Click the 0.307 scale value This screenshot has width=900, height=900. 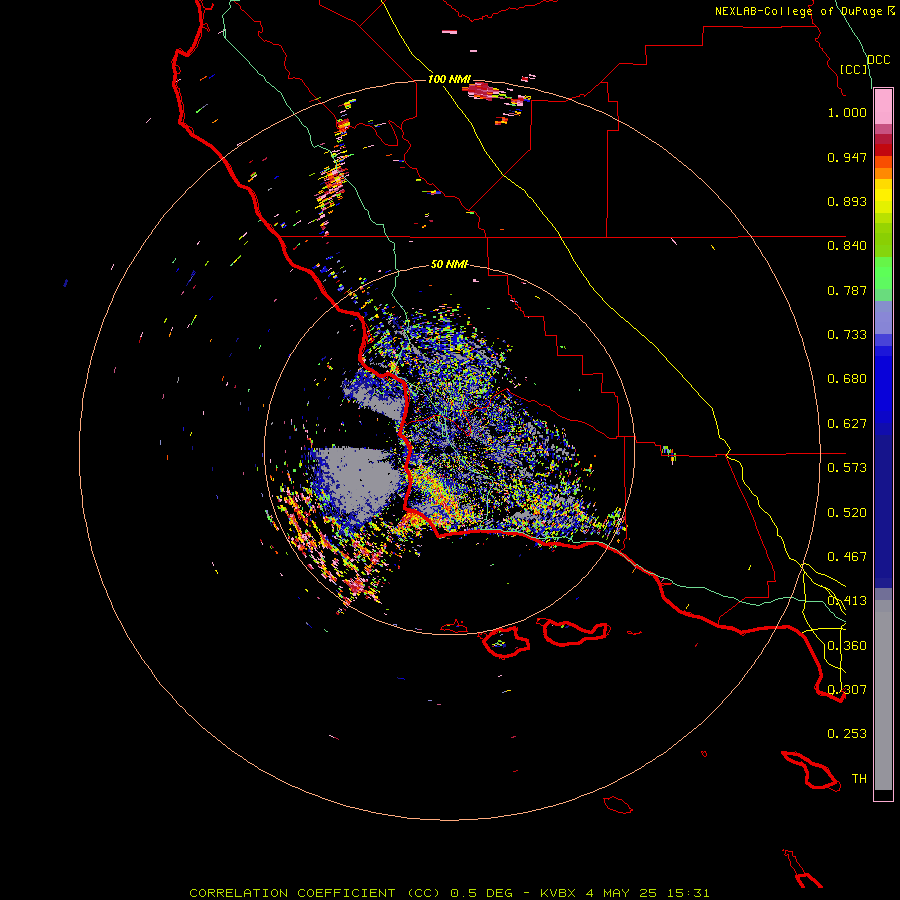point(847,690)
